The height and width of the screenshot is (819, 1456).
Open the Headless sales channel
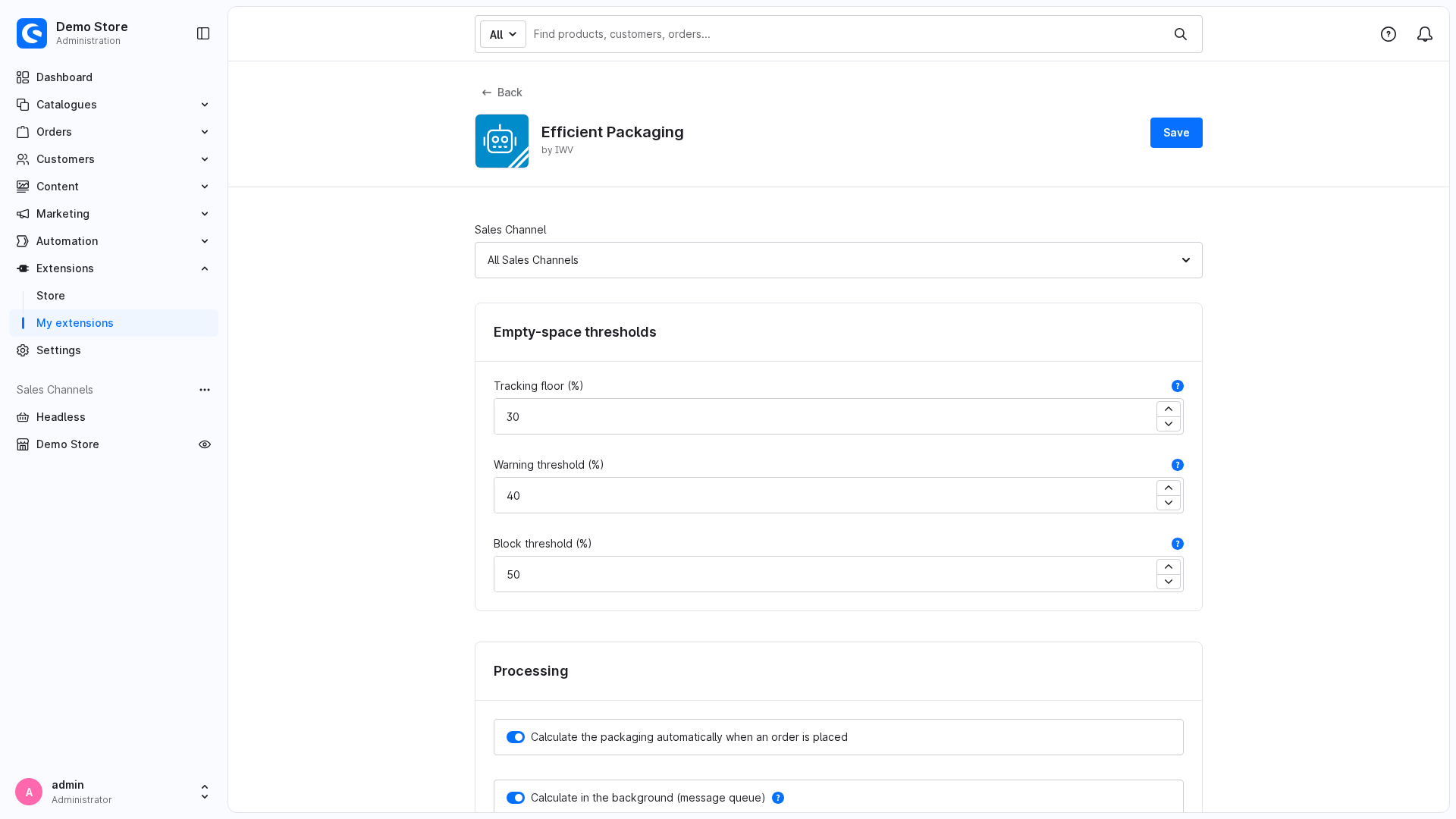(114, 417)
